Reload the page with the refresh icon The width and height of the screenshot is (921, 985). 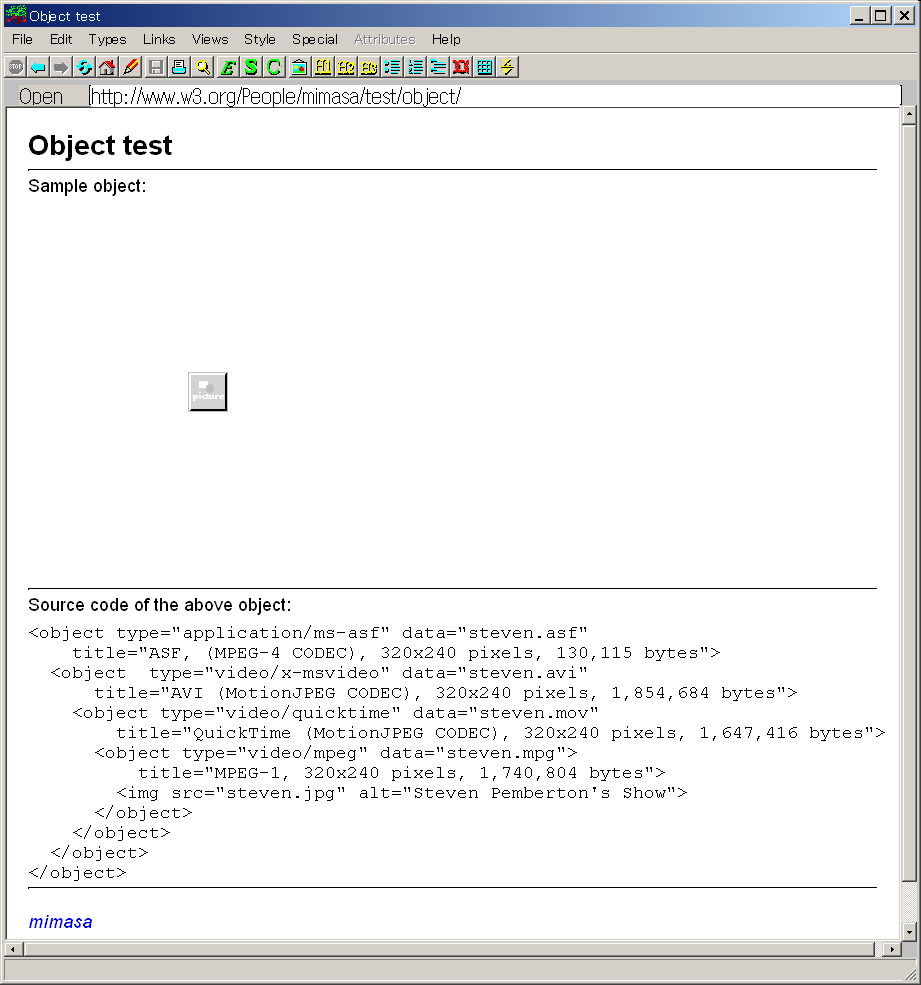[84, 67]
